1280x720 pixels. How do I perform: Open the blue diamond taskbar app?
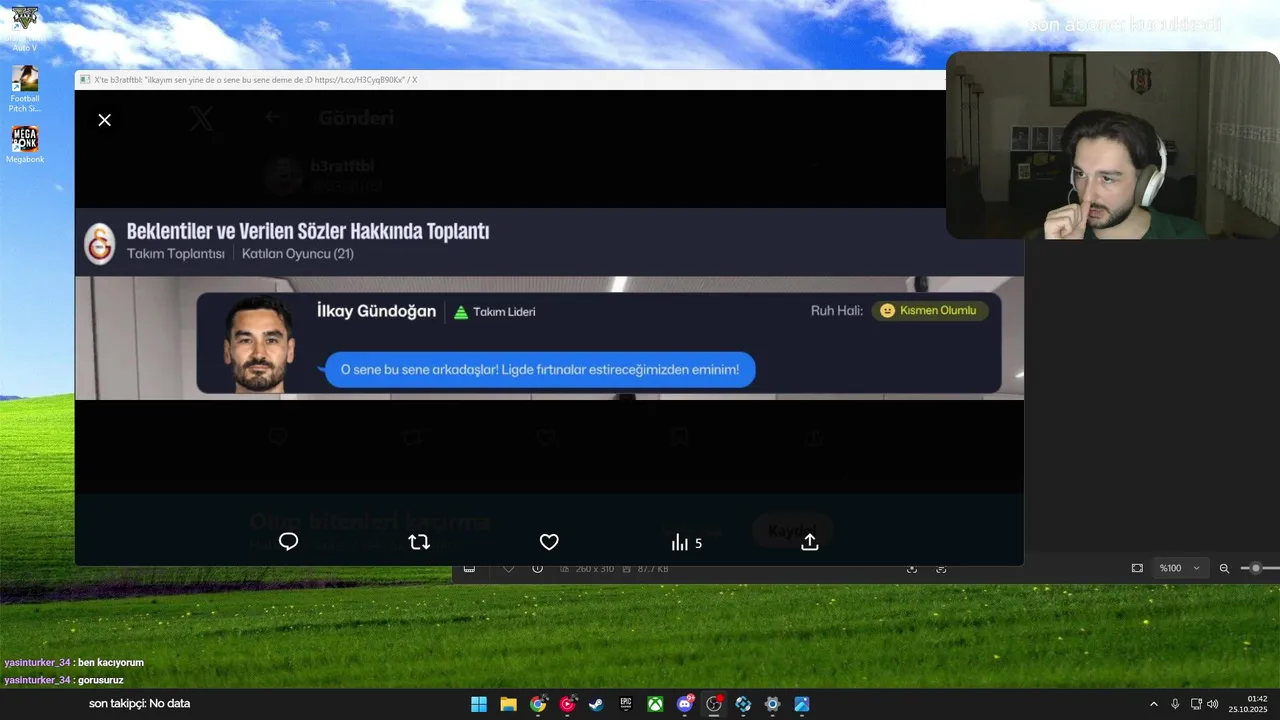click(743, 704)
